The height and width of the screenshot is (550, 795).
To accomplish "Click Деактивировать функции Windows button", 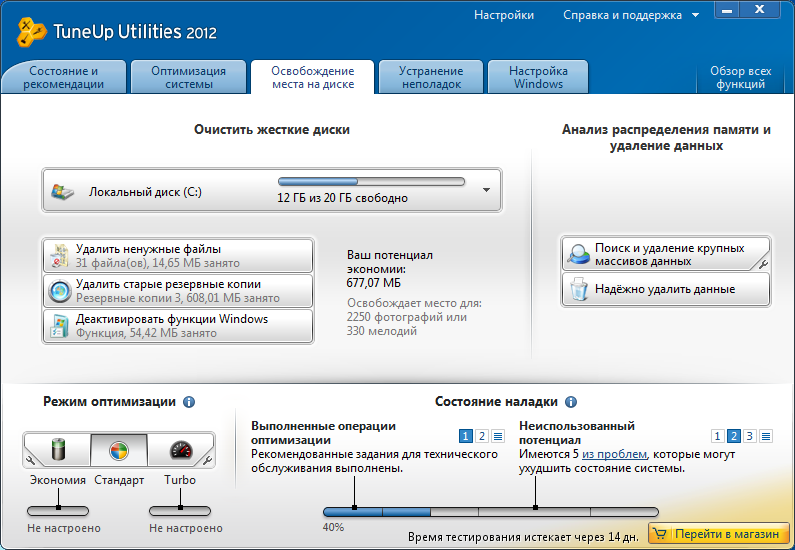I will [x=178, y=325].
